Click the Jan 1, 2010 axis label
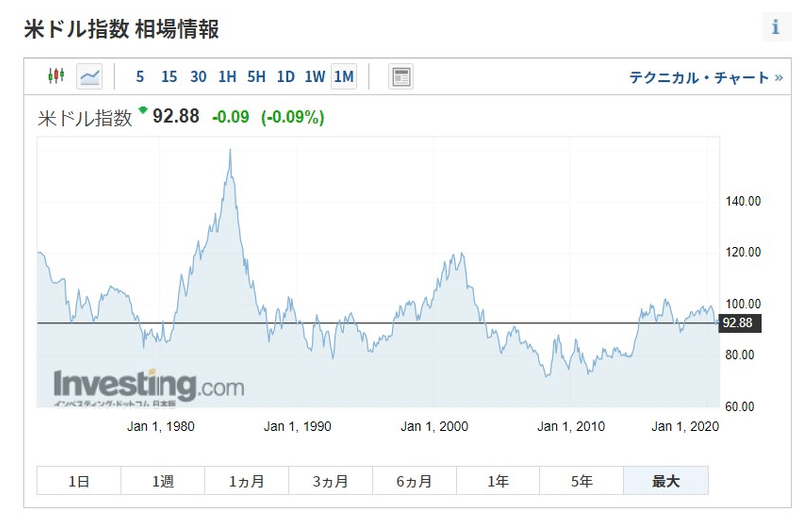The image size is (800, 528). [x=571, y=426]
